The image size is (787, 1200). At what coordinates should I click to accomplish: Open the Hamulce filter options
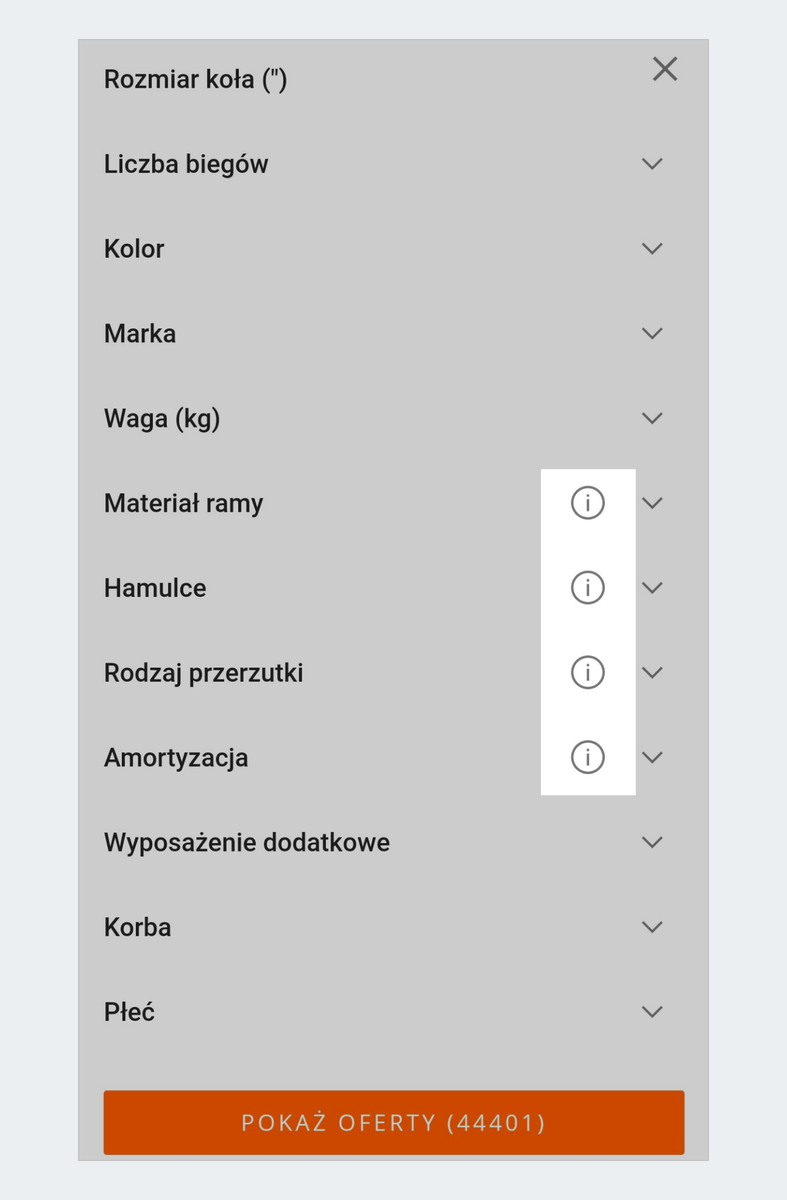tap(652, 588)
